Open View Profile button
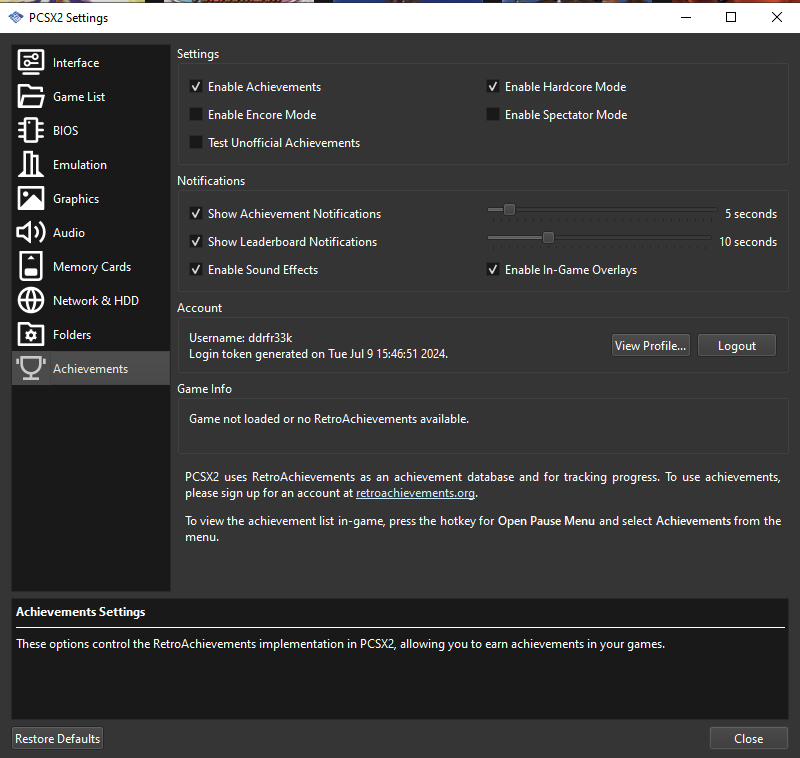800x758 pixels. coord(651,345)
